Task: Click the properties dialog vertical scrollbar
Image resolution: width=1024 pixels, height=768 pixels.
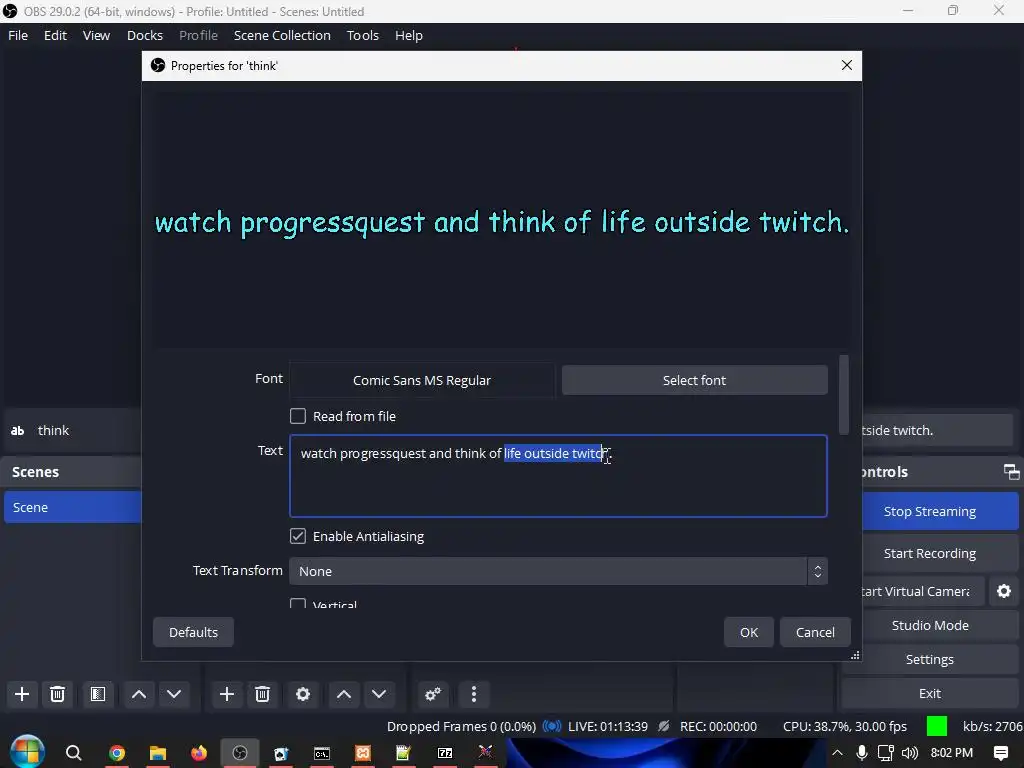Action: [x=844, y=394]
